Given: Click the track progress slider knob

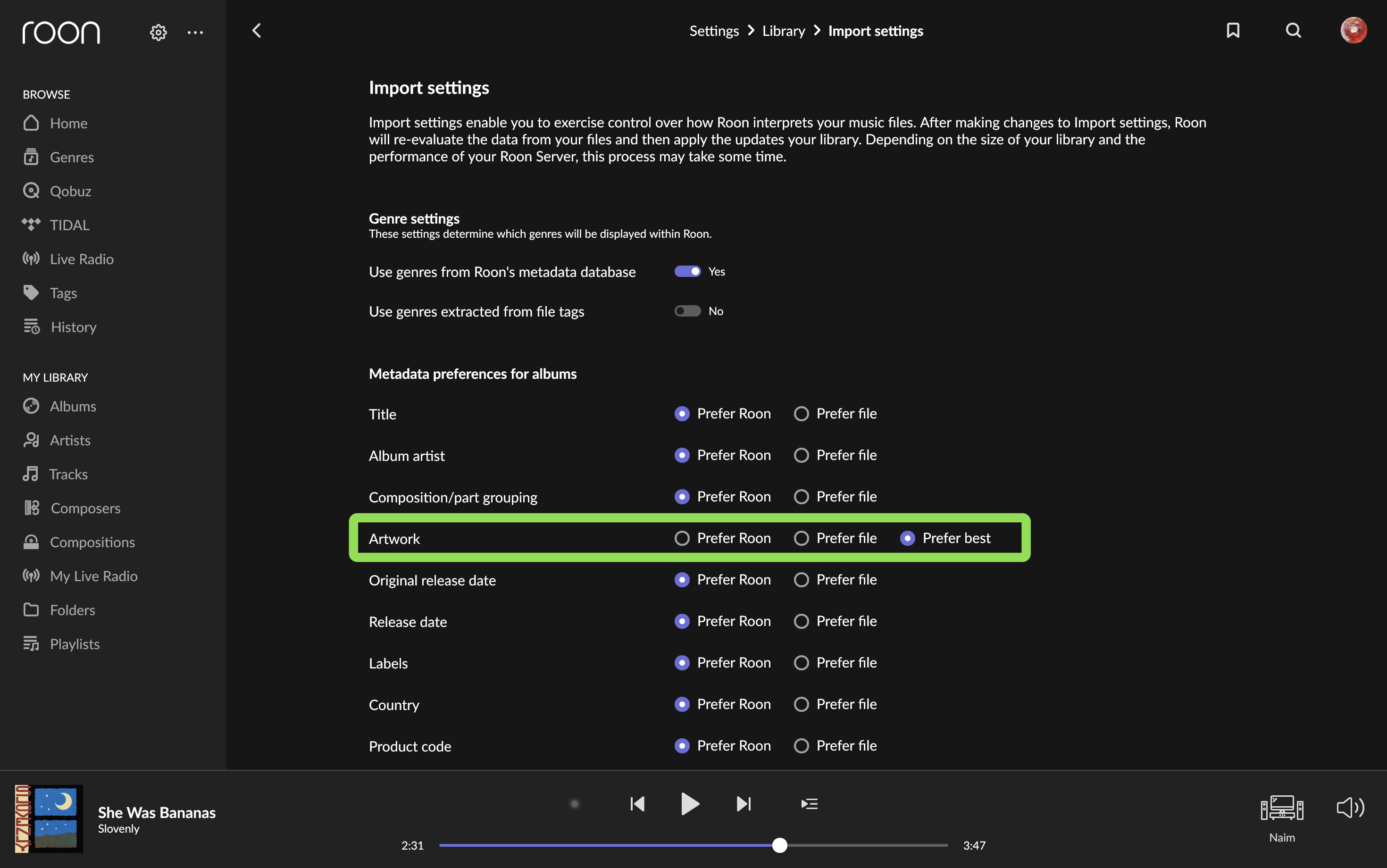Looking at the screenshot, I should 780,845.
